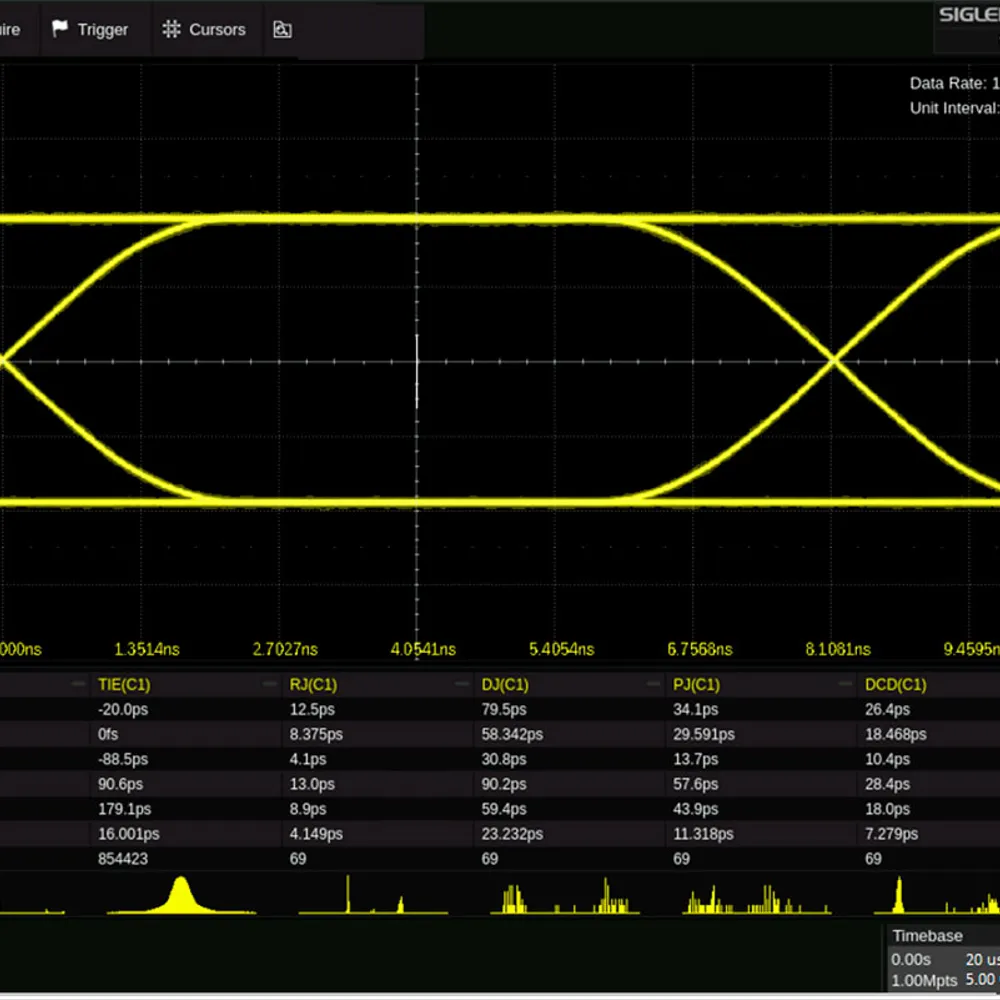Click the dash icon left of DJ(C1)
This screenshot has width=1000, height=1000.
click(462, 685)
